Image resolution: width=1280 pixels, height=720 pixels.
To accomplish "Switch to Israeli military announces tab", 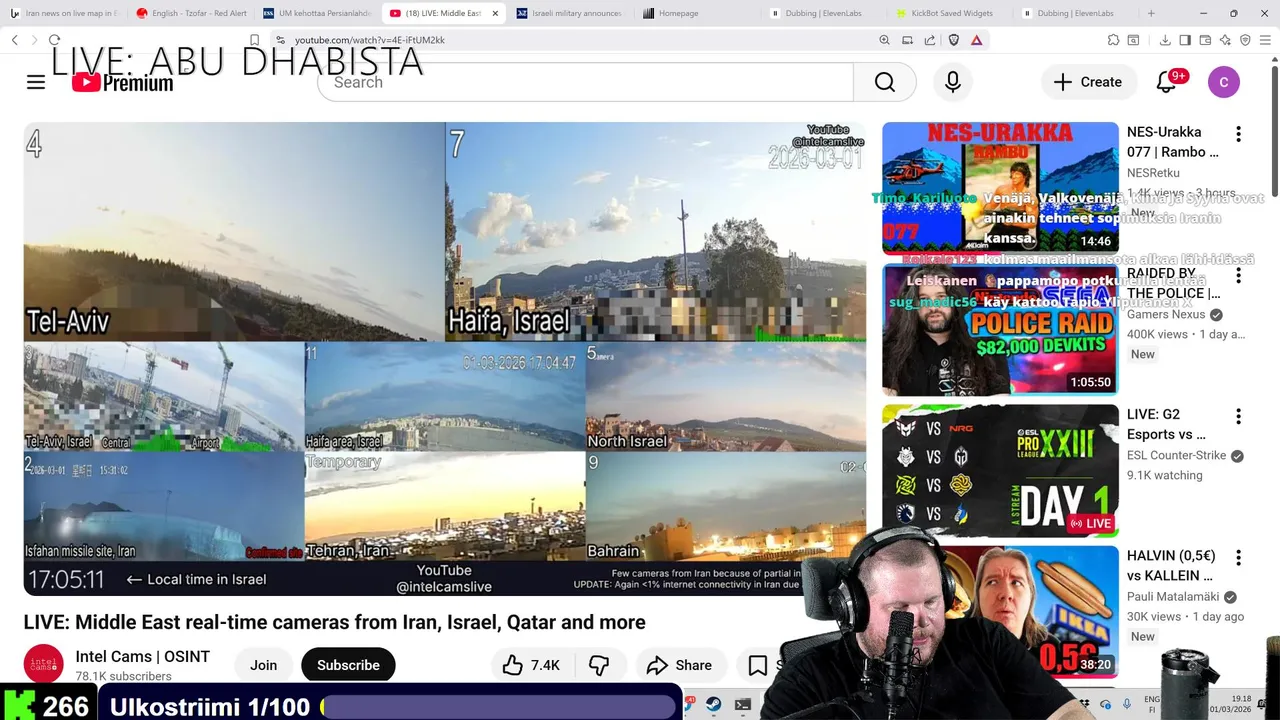I will pos(572,13).
